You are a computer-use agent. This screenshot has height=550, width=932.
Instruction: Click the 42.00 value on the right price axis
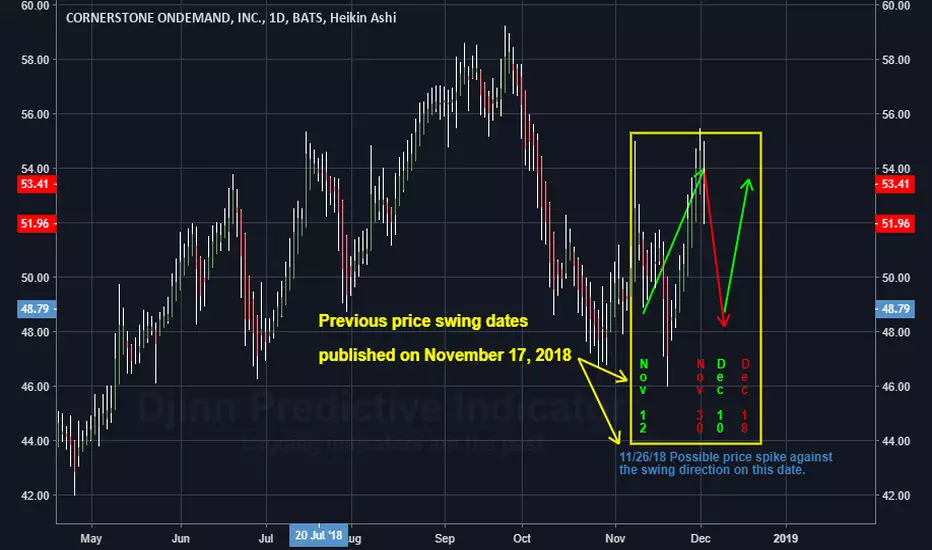point(896,495)
